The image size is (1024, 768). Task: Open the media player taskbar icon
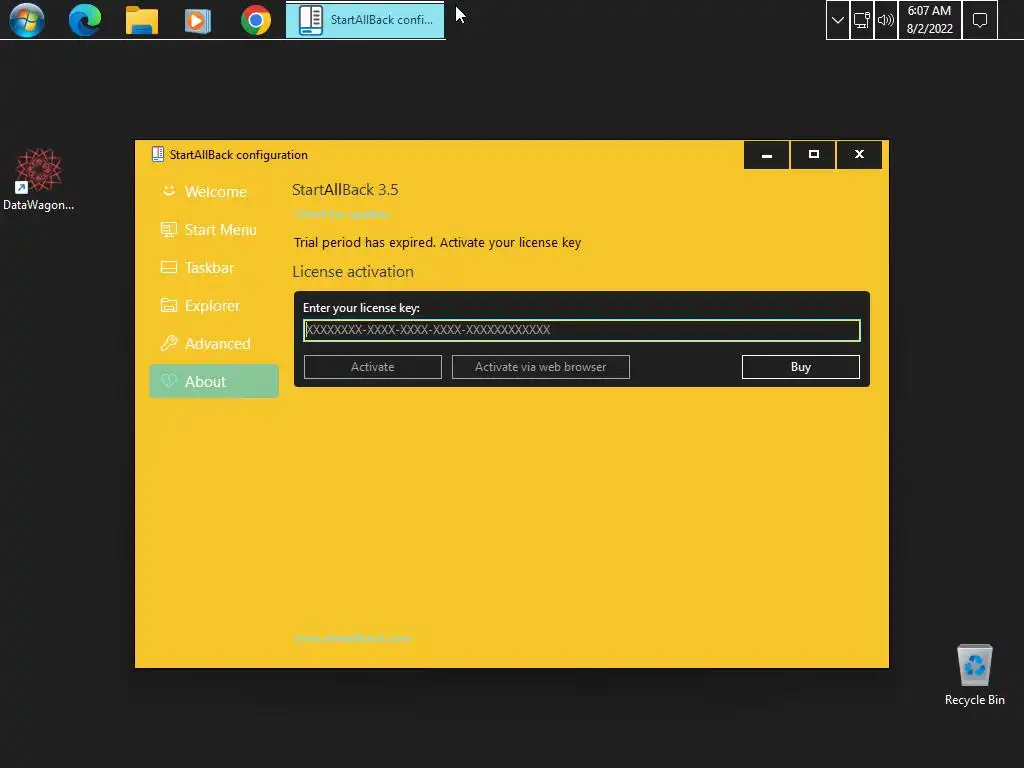click(x=197, y=20)
